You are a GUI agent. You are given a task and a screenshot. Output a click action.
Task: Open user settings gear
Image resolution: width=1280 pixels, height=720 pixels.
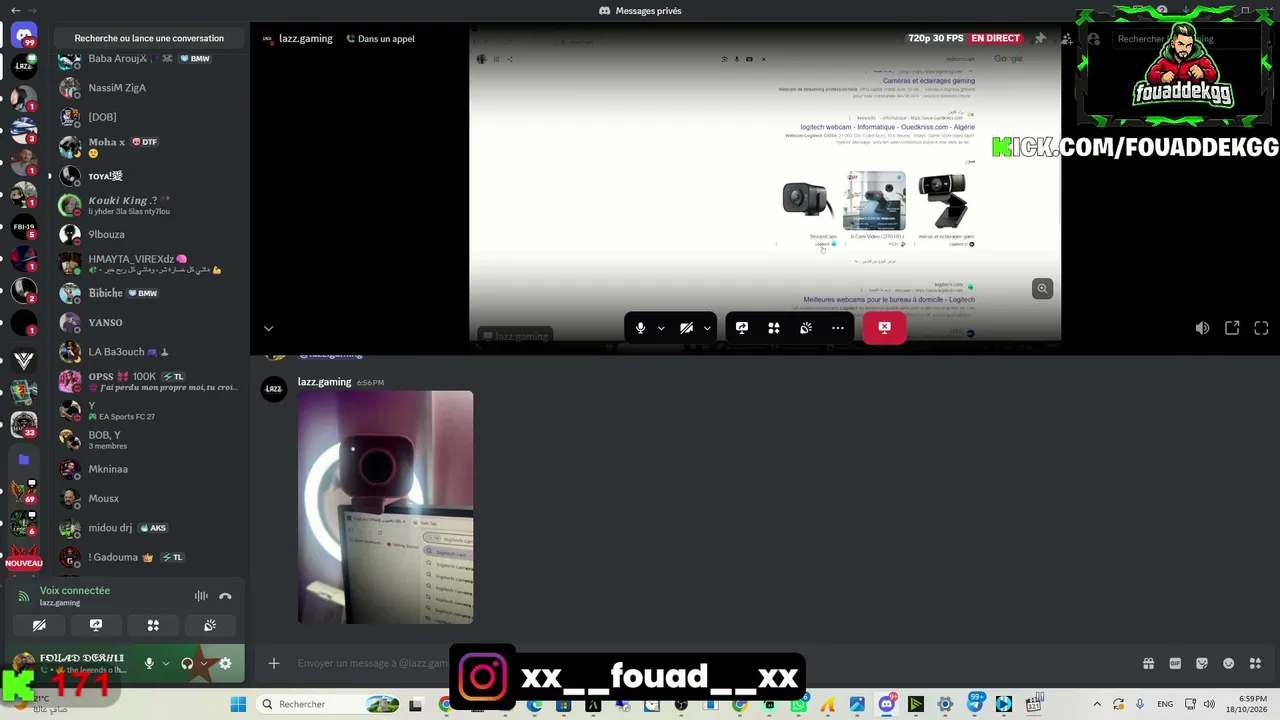(225, 663)
